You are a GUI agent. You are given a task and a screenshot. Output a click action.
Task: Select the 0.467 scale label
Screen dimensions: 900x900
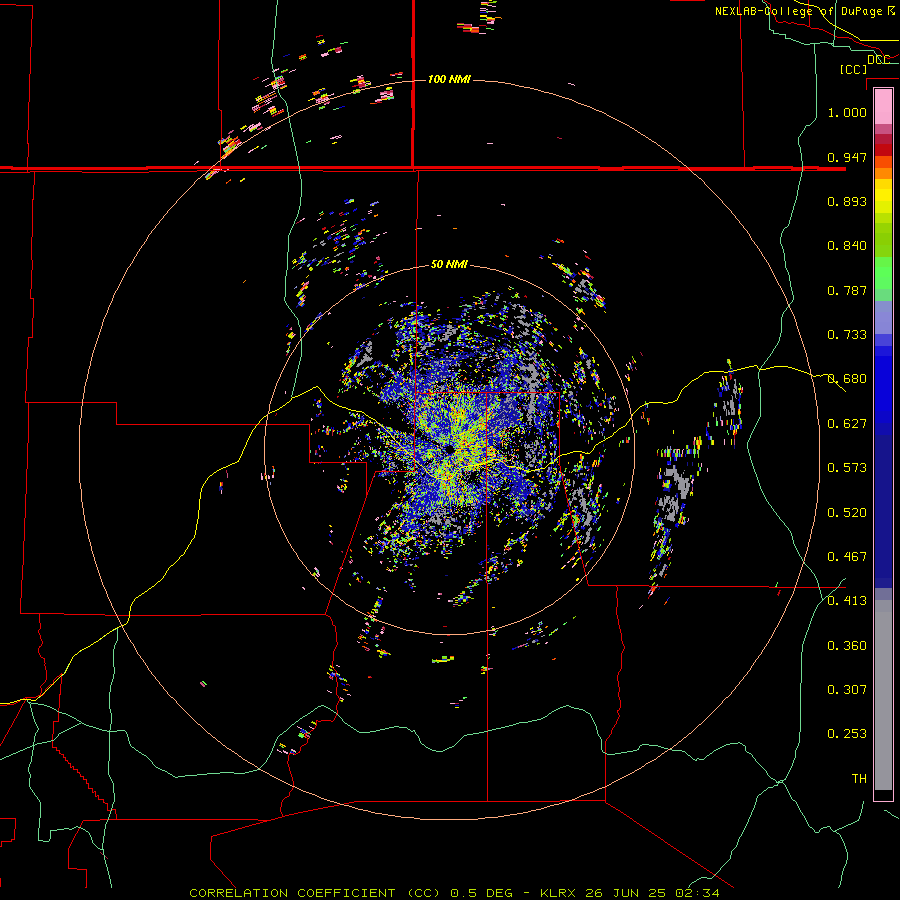(847, 556)
